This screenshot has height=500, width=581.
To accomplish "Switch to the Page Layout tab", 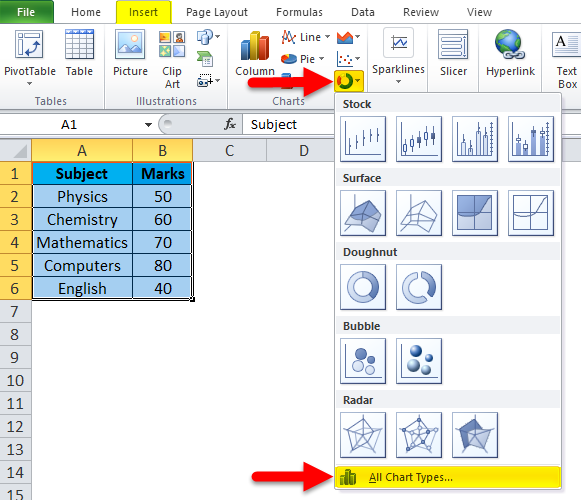I will pos(217,12).
